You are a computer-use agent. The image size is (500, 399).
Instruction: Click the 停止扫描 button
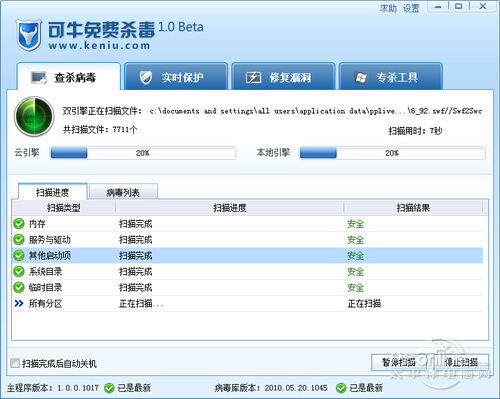pyautogui.click(x=461, y=362)
